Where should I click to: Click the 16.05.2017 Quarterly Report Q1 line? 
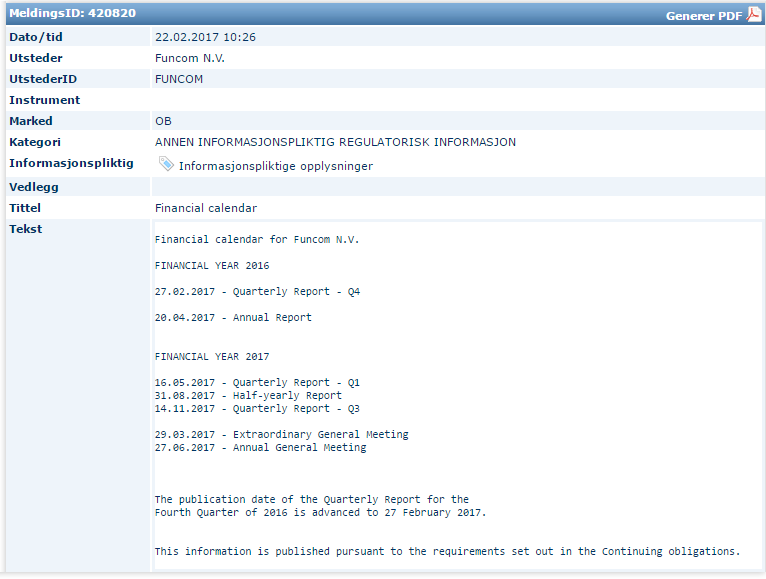(257, 383)
